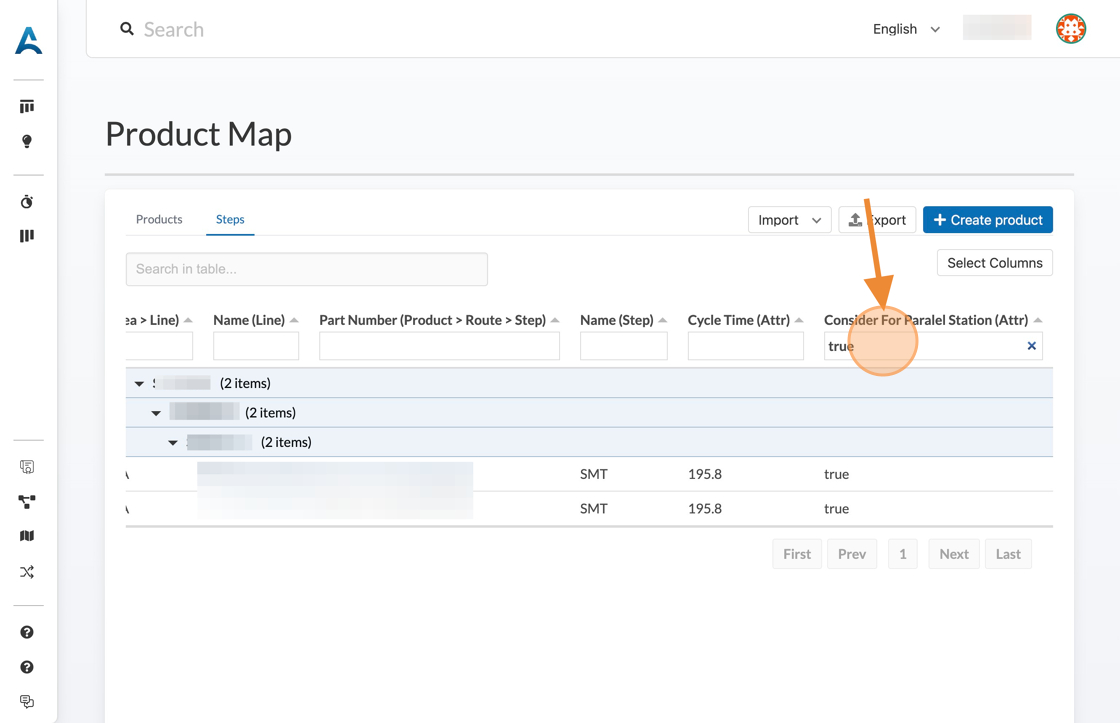Click the blue A logo in sidebar
1120x723 pixels.
(28, 40)
